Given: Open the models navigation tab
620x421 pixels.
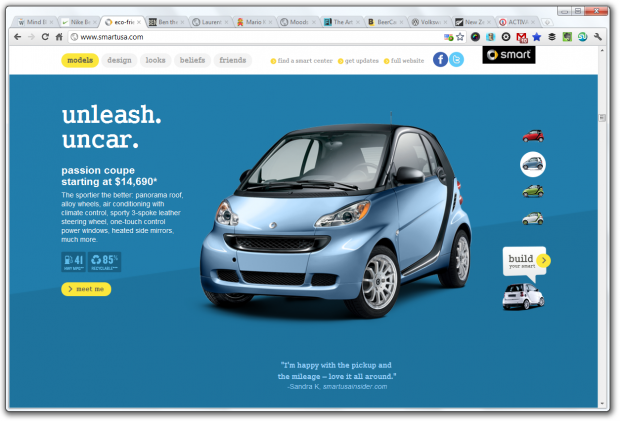Looking at the screenshot, I should pyautogui.click(x=80, y=60).
